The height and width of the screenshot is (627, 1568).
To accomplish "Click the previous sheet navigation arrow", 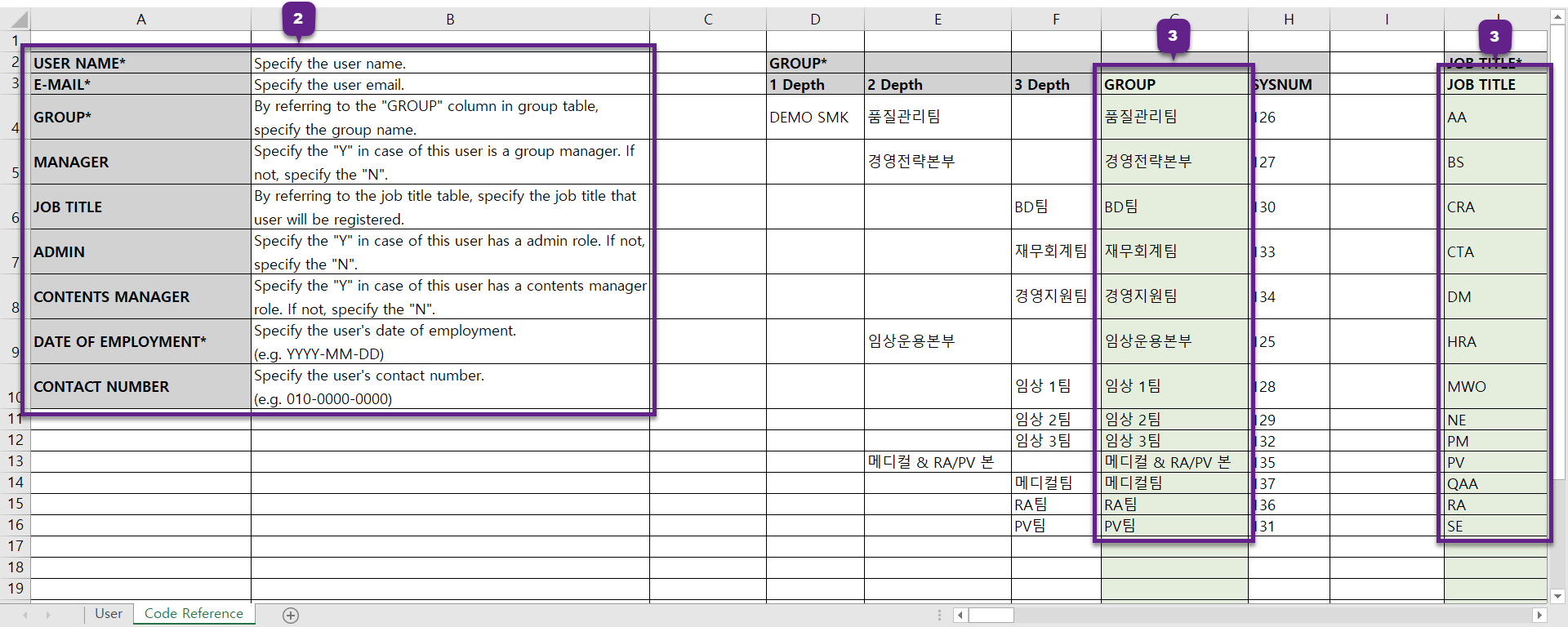I will coord(25,615).
